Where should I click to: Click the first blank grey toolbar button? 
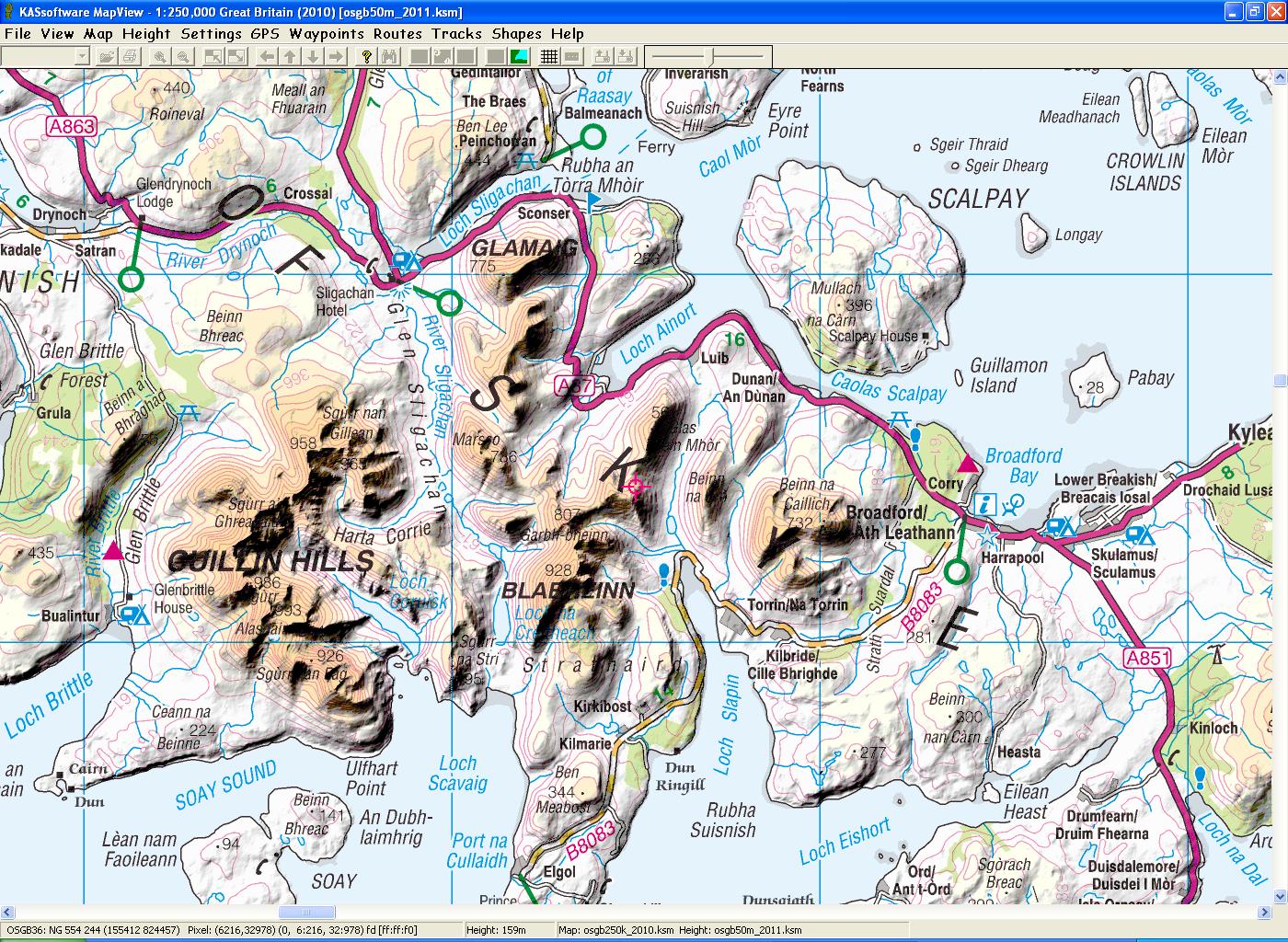(x=420, y=57)
